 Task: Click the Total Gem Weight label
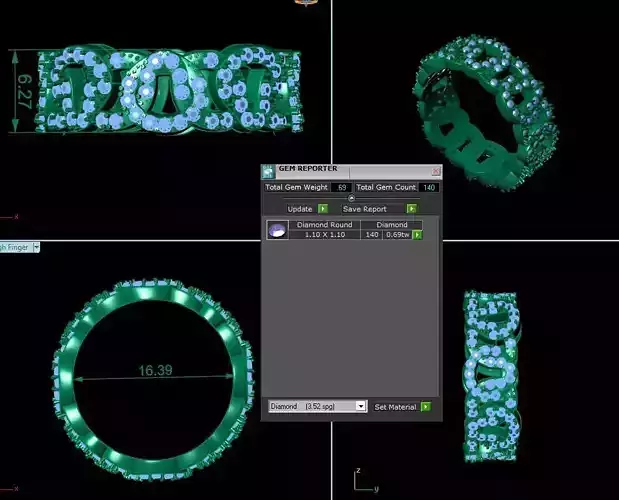296,187
